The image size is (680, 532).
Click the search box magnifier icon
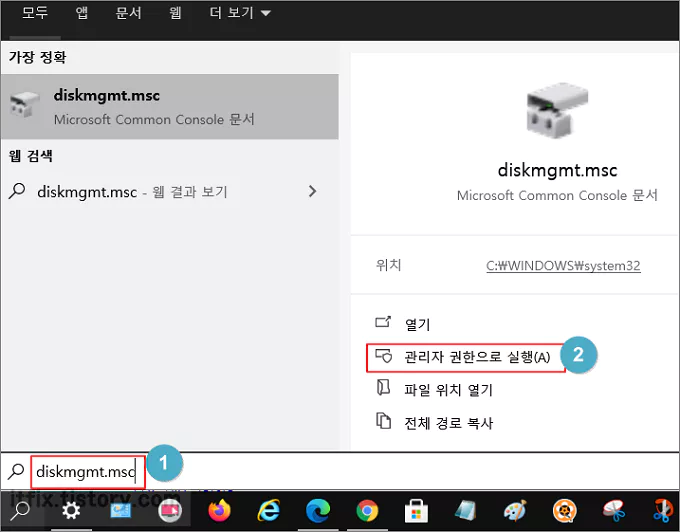(x=16, y=471)
